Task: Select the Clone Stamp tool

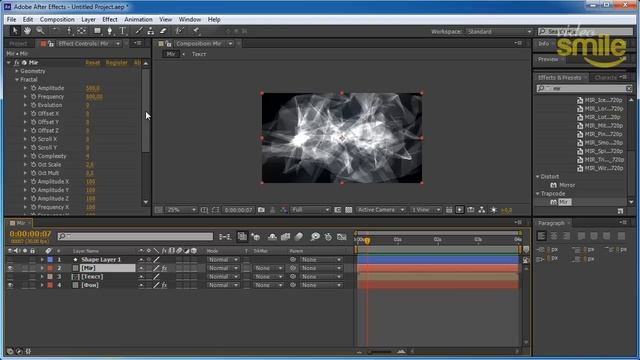Action: (x=151, y=31)
